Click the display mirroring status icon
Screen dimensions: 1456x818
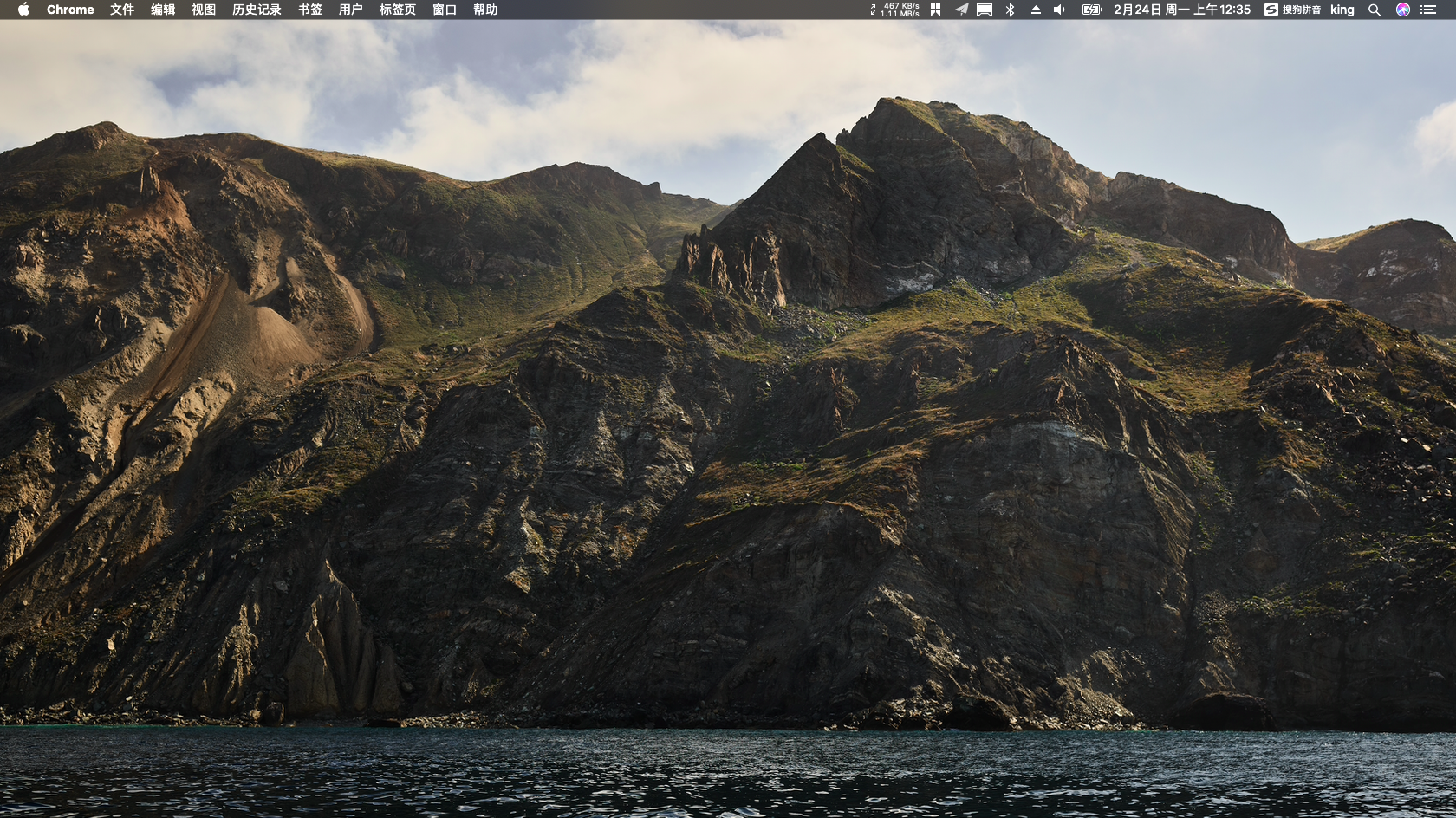point(985,10)
